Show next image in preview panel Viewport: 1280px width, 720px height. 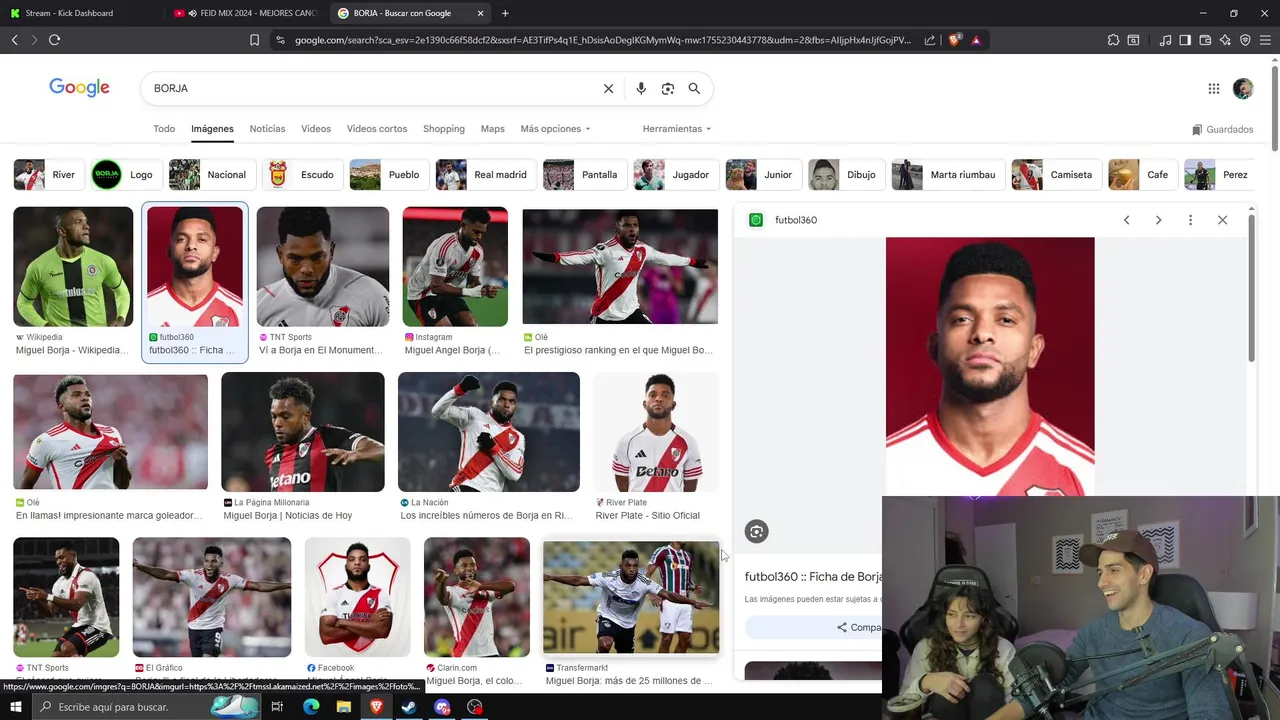(1158, 220)
